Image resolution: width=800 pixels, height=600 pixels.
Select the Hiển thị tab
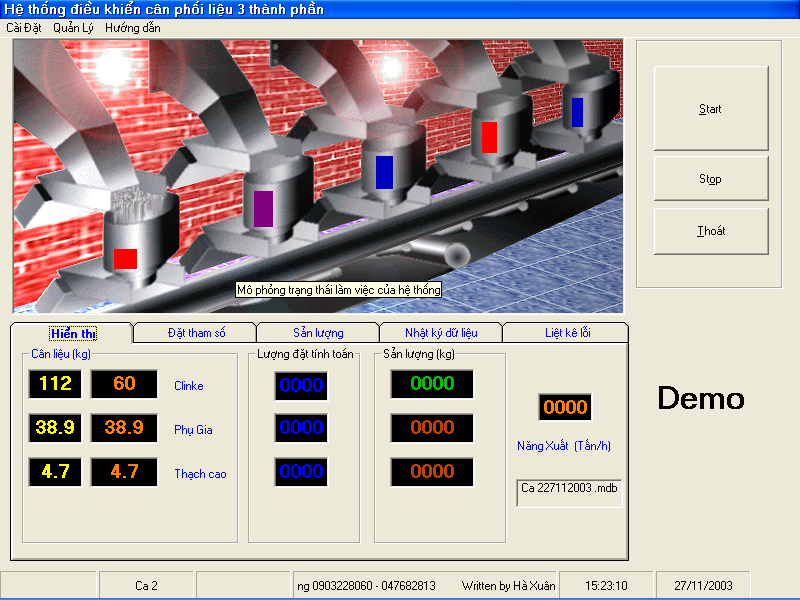(x=72, y=333)
